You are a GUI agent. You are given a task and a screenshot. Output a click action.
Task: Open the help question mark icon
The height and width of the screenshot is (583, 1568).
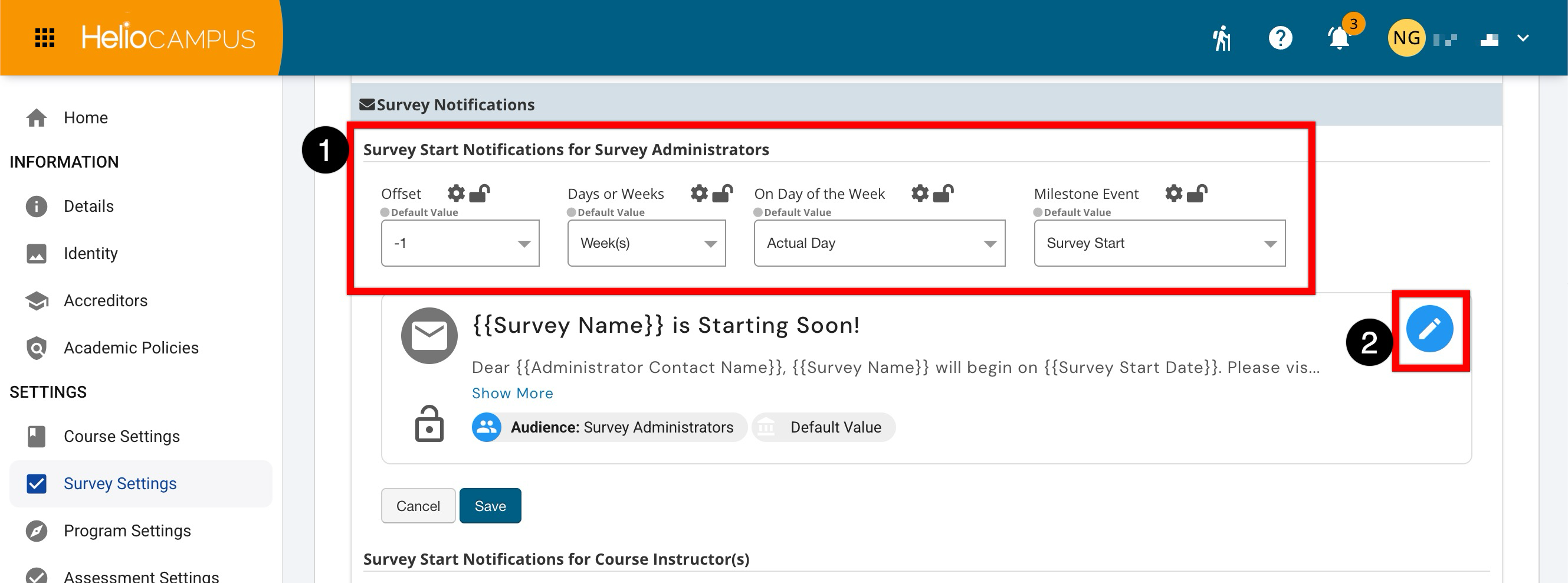[x=1280, y=38]
